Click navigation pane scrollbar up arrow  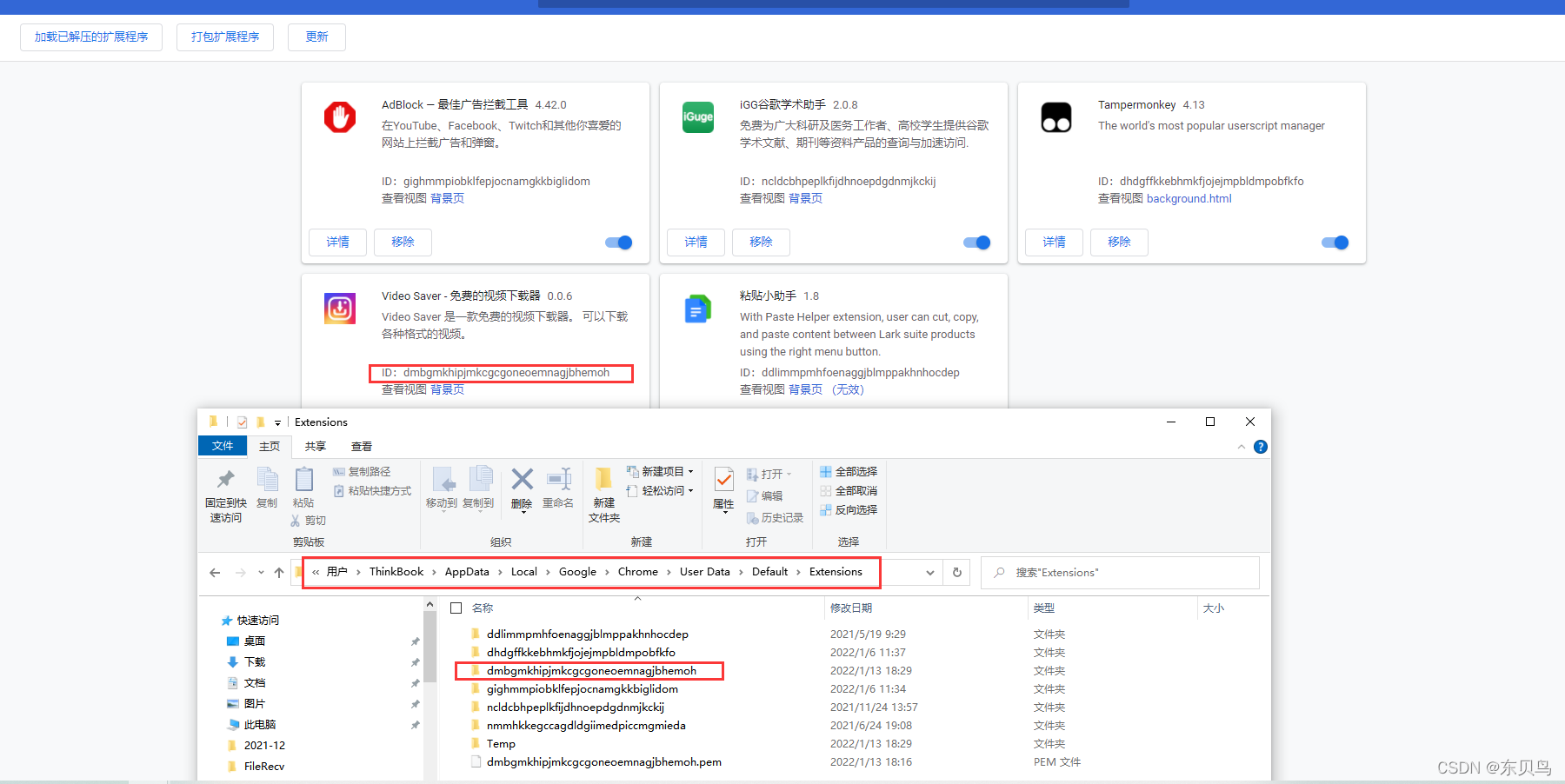point(430,604)
